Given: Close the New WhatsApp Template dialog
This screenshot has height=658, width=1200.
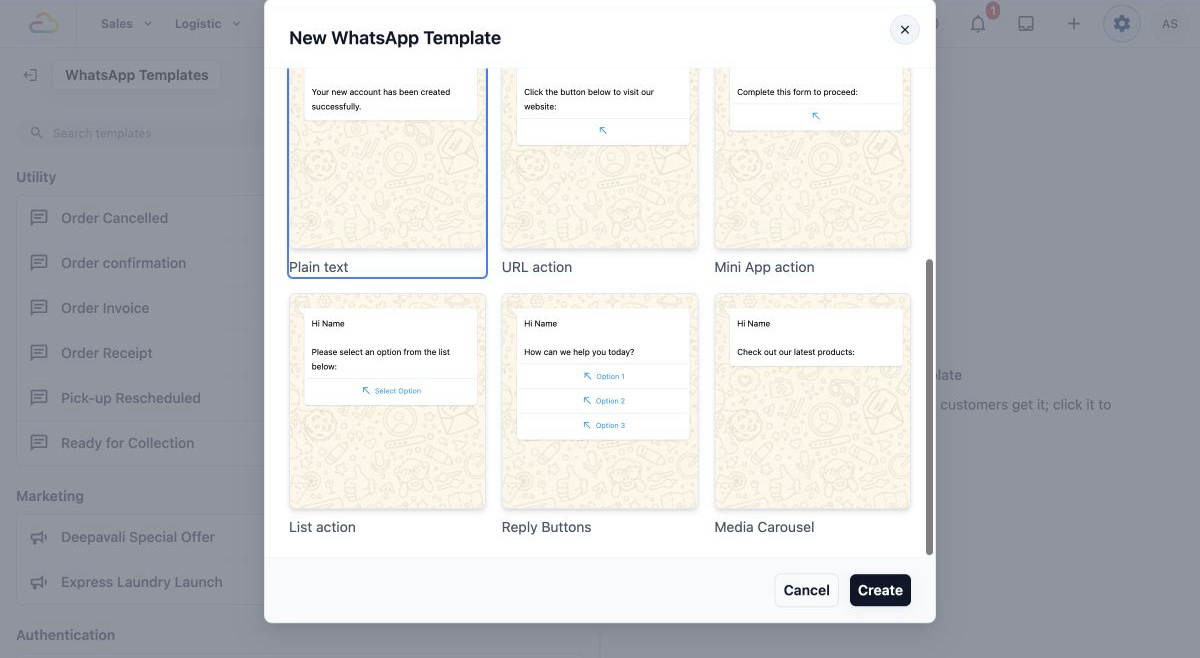Looking at the screenshot, I should (x=904, y=30).
